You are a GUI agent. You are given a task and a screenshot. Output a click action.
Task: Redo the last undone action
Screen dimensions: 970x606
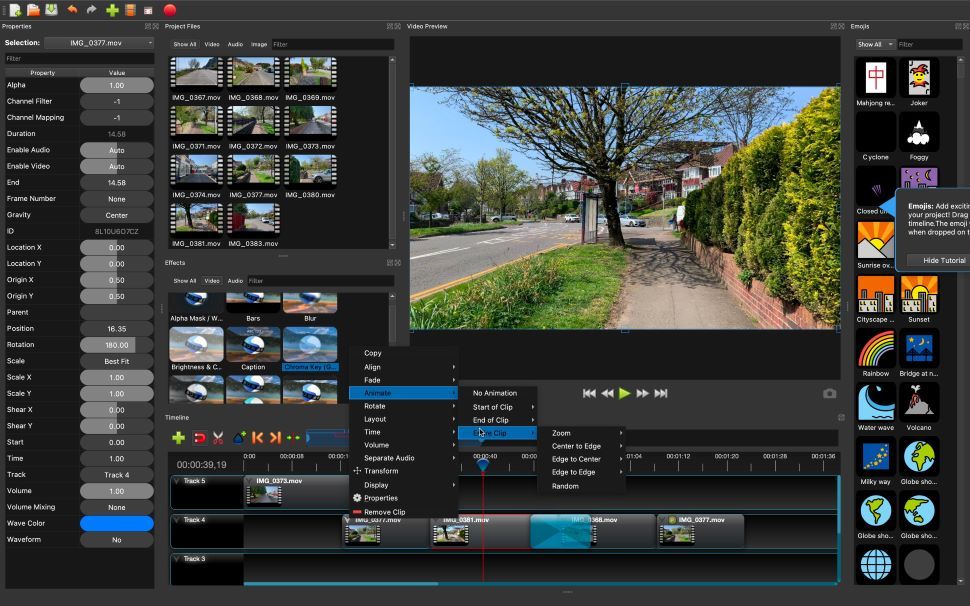click(x=91, y=8)
